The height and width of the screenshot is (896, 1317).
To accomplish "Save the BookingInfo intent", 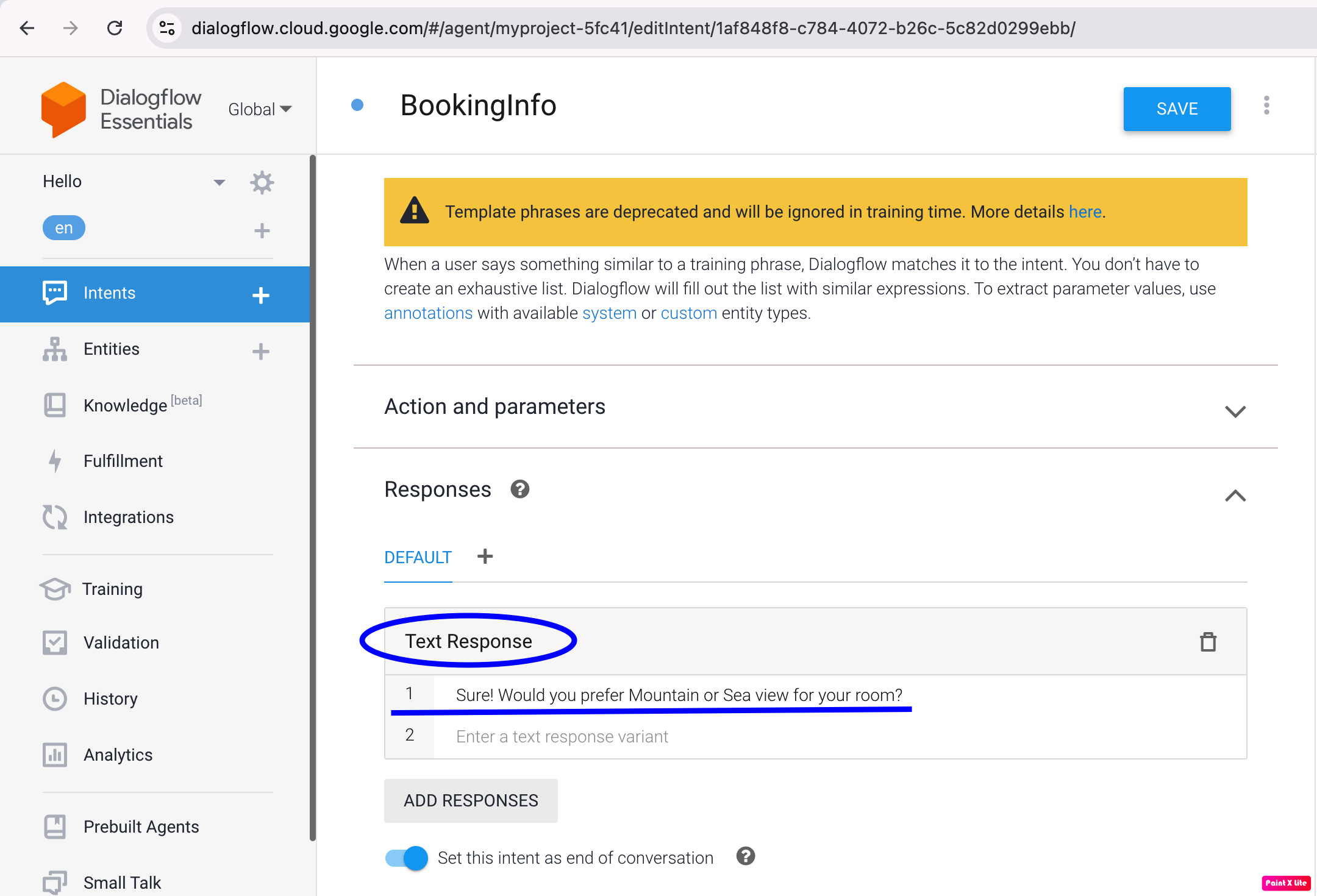I will click(1177, 108).
